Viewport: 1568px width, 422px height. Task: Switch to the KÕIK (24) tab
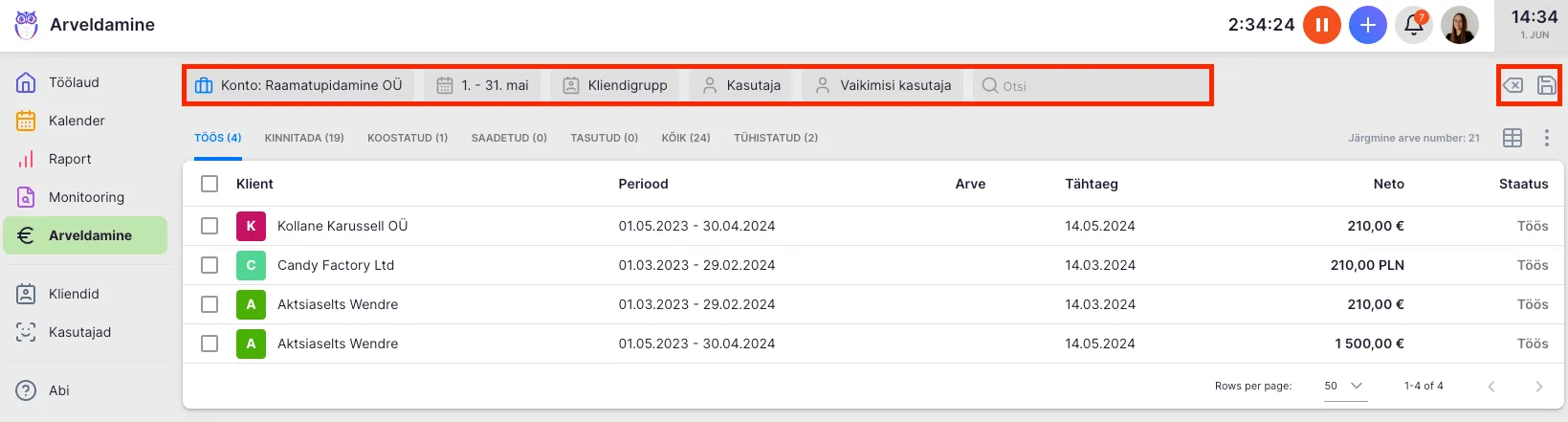pos(685,138)
